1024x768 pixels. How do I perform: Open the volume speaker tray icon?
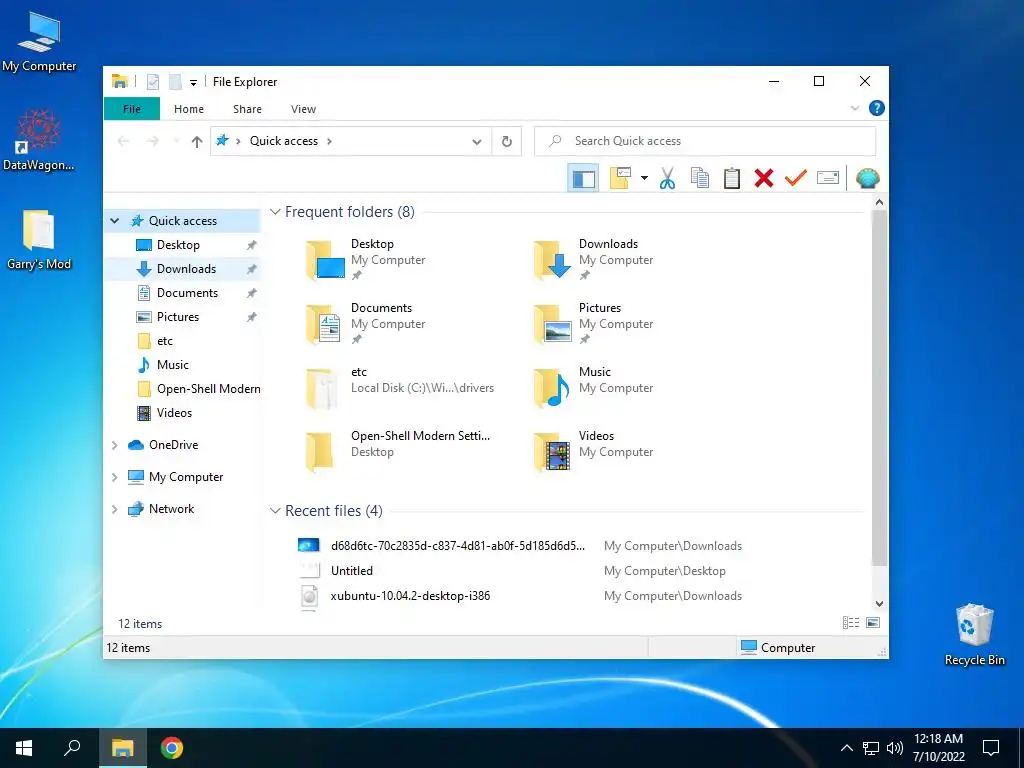(x=894, y=748)
